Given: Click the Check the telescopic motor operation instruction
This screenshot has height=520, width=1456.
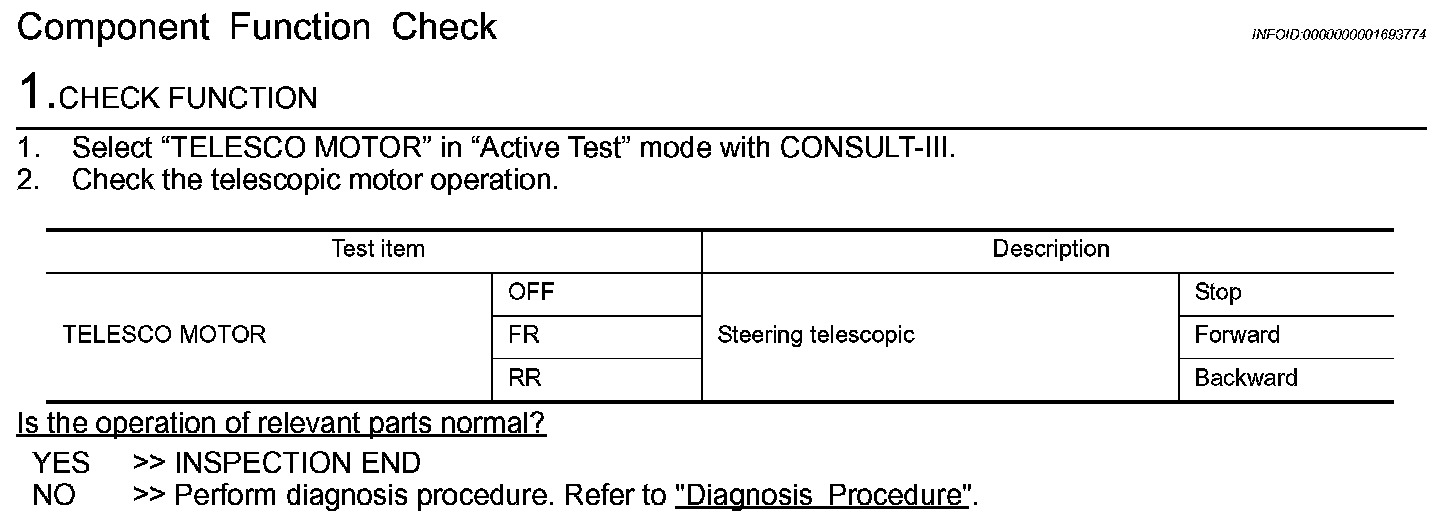Looking at the screenshot, I should (x=315, y=181).
